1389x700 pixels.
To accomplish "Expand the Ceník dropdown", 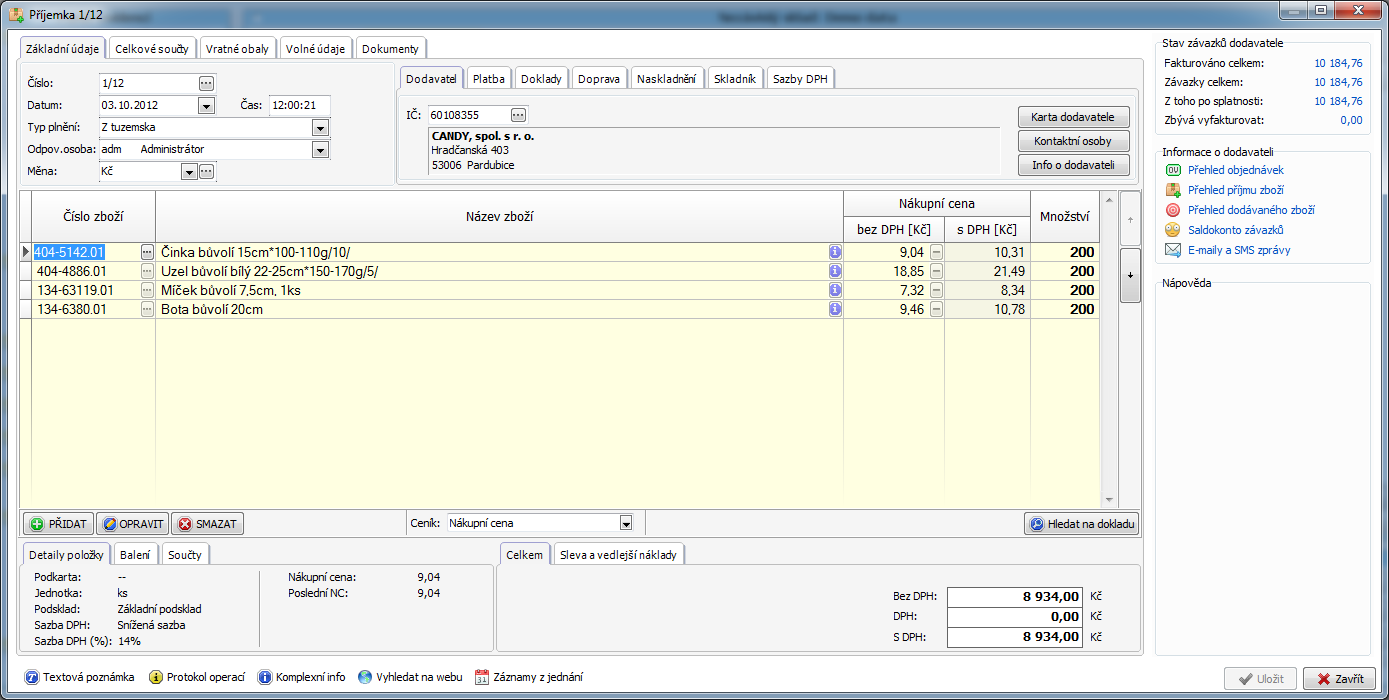I will [x=626, y=523].
